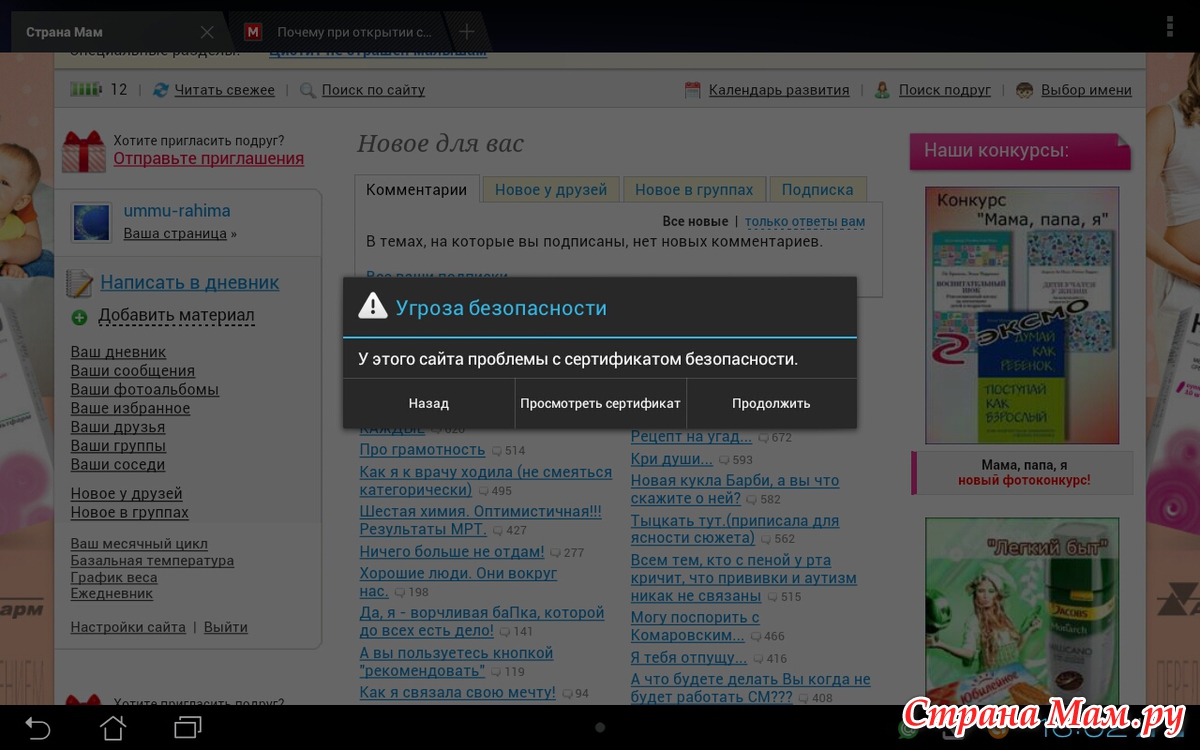
Task: Click the calendar icon beside Календарь развития
Action: click(693, 90)
